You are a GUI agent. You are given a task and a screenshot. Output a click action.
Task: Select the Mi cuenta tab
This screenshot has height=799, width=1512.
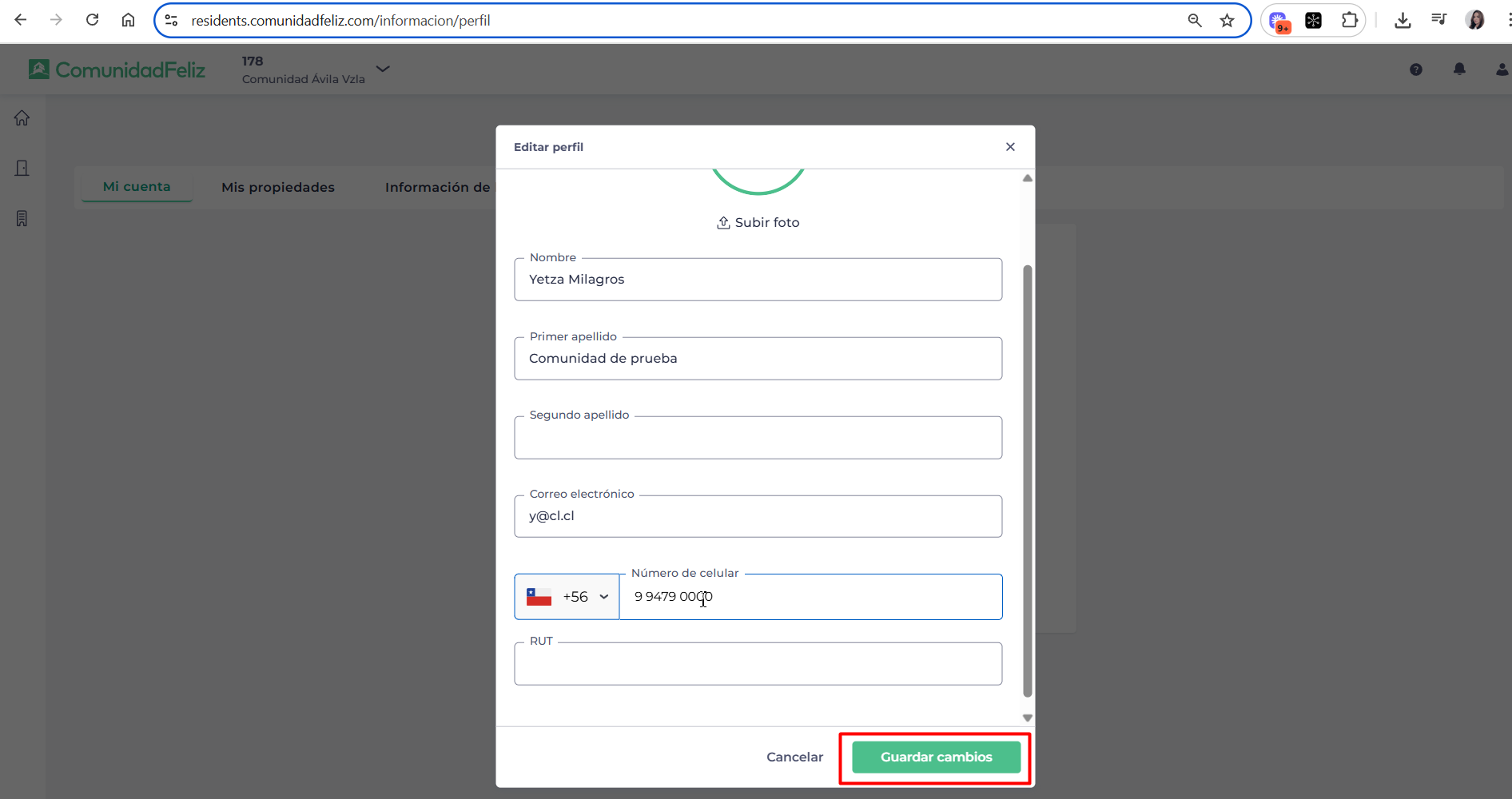137,186
